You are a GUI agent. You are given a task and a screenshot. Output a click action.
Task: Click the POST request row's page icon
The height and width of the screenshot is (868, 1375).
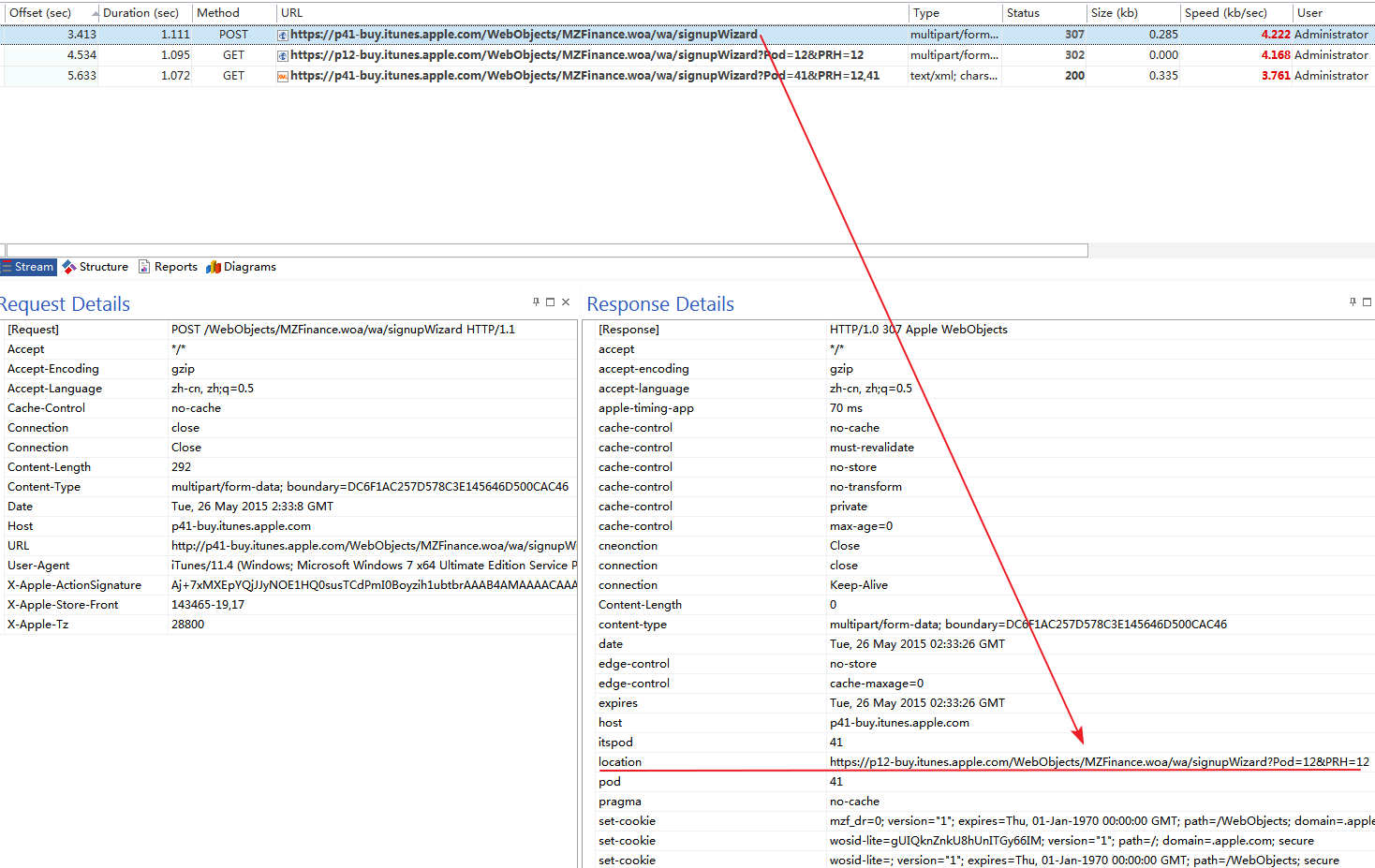tap(283, 35)
